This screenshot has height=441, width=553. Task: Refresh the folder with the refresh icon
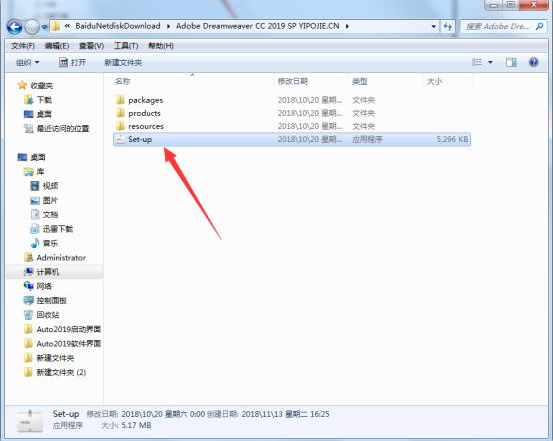448,26
